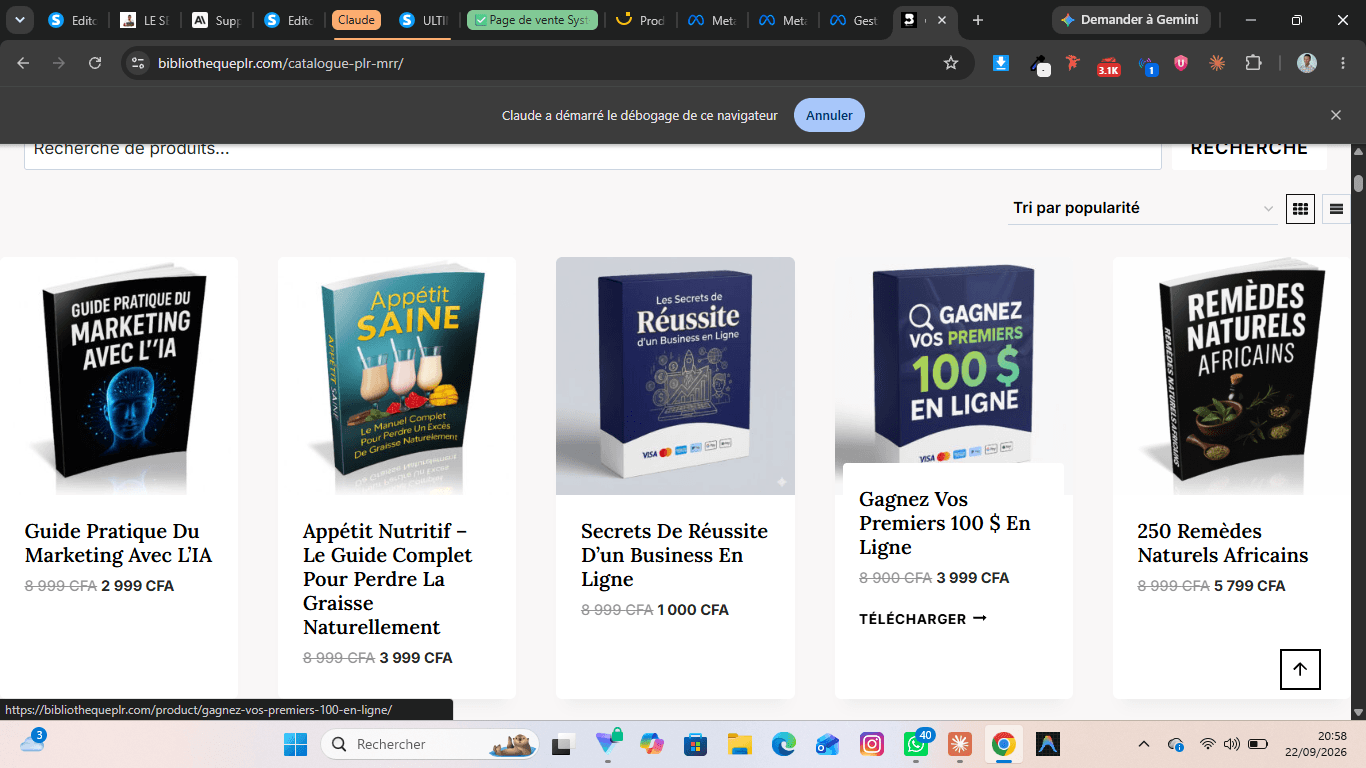Switch to the LE SE tab

[x=145, y=20]
